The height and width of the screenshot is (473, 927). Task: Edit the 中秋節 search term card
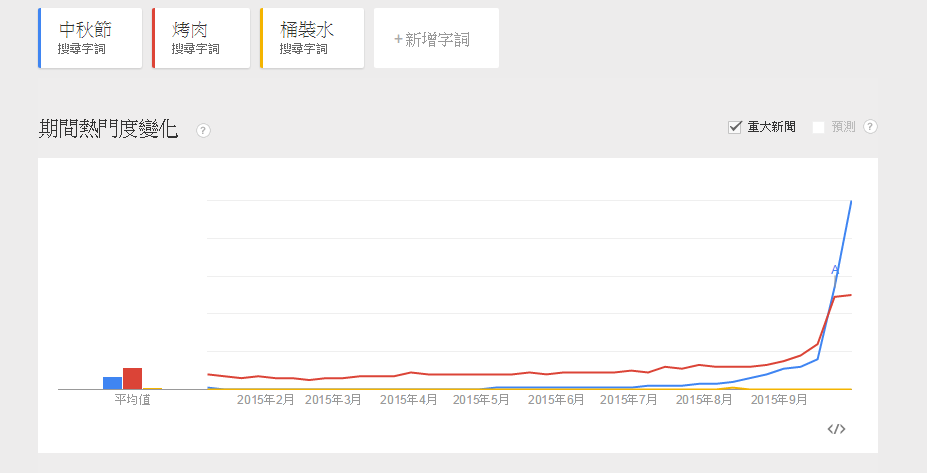[x=90, y=38]
